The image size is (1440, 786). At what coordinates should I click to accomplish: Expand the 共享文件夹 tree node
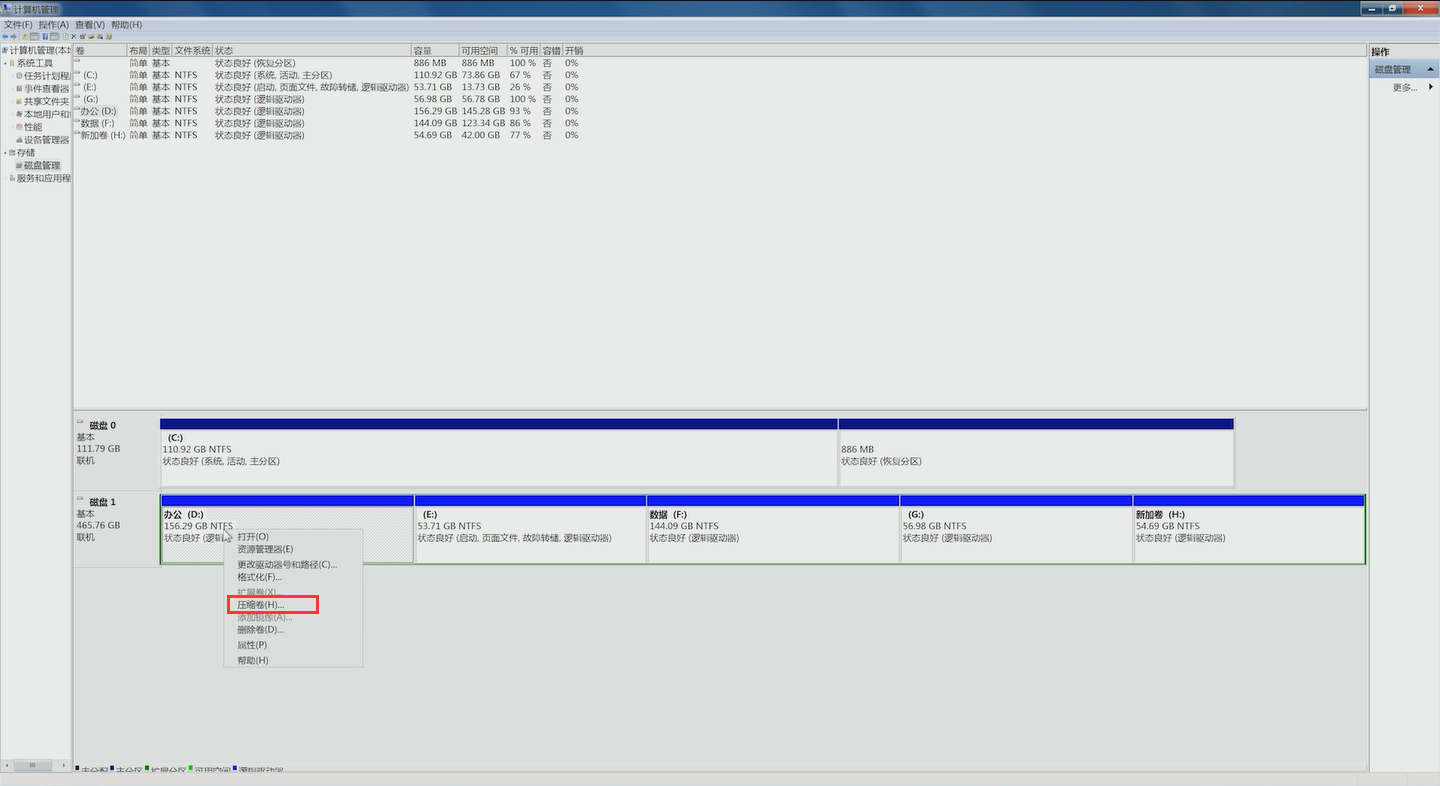coord(12,101)
